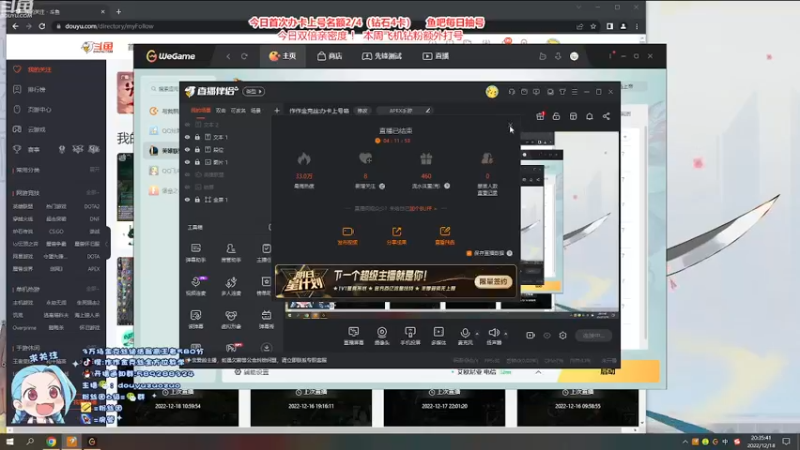Collapse the Douyu sidebar handle arrow

click(x=107, y=243)
